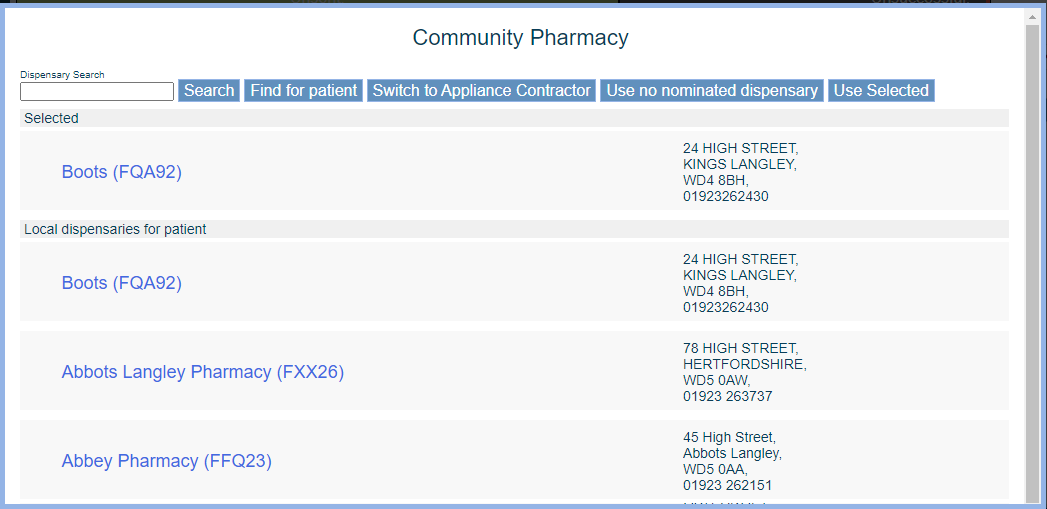Click the 45 High Street address line
1047x509 pixels.
pos(729,437)
